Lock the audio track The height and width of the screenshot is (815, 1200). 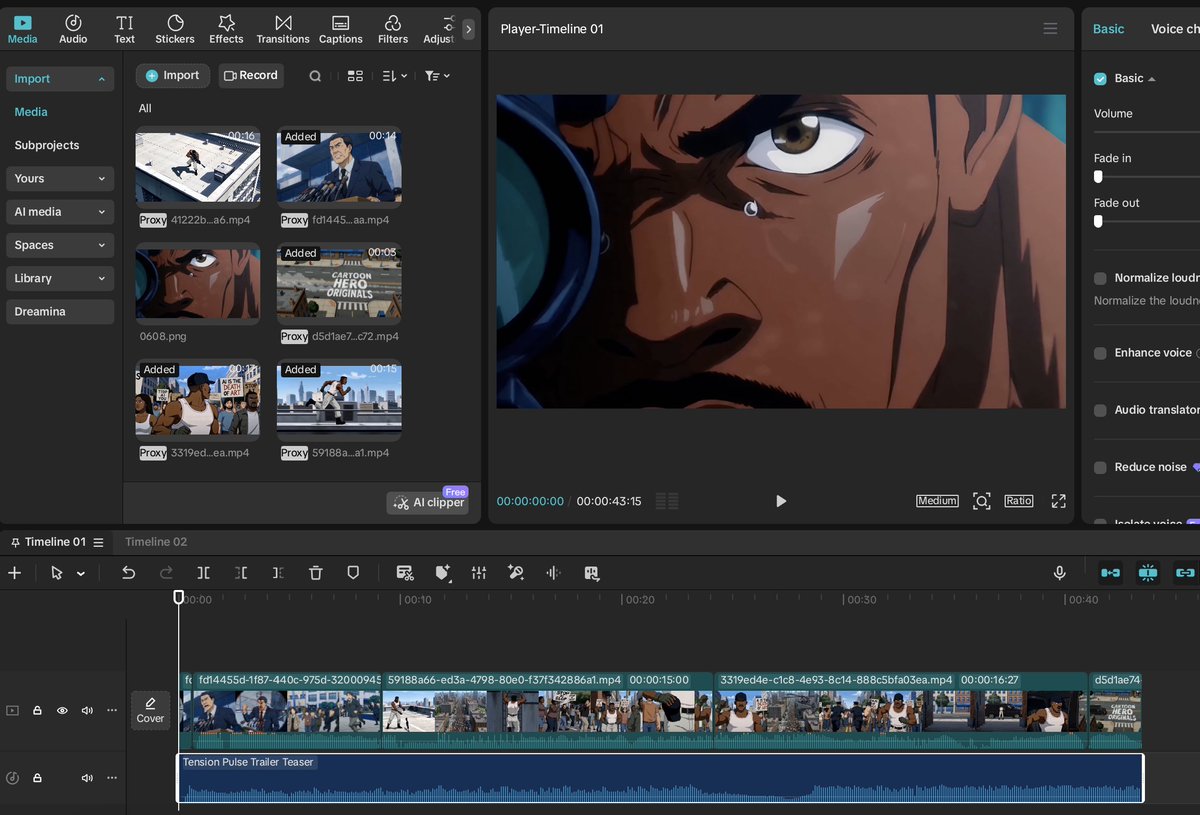(x=37, y=778)
